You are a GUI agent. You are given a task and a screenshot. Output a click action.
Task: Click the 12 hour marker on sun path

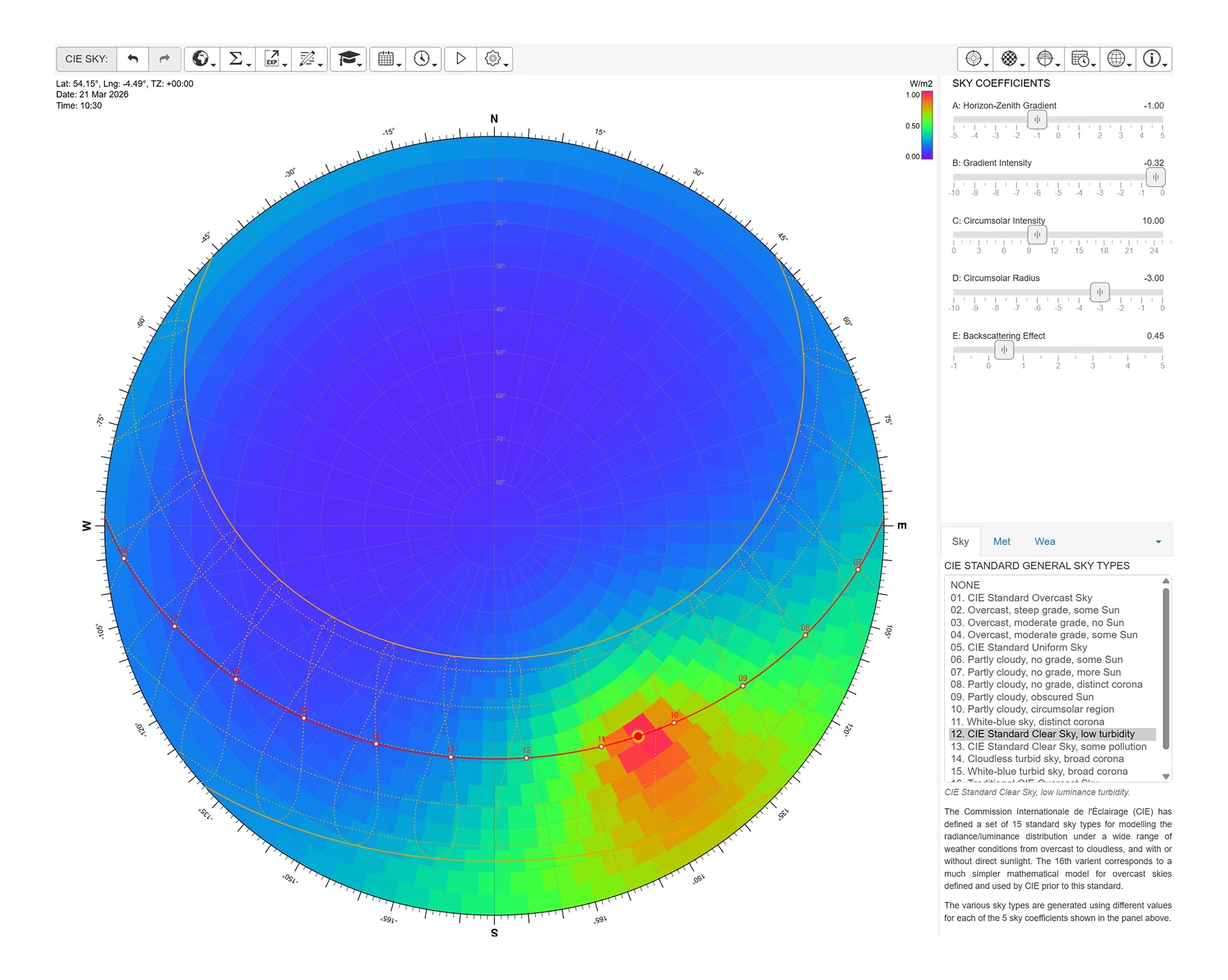[526, 758]
